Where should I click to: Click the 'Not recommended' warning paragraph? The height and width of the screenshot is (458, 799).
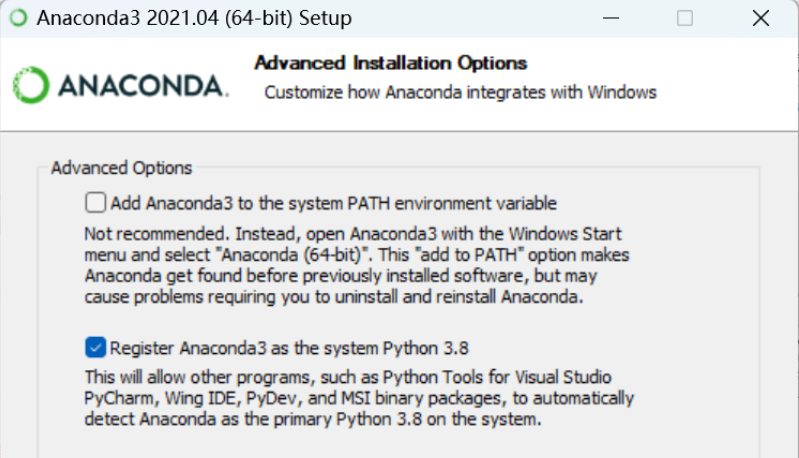click(356, 264)
